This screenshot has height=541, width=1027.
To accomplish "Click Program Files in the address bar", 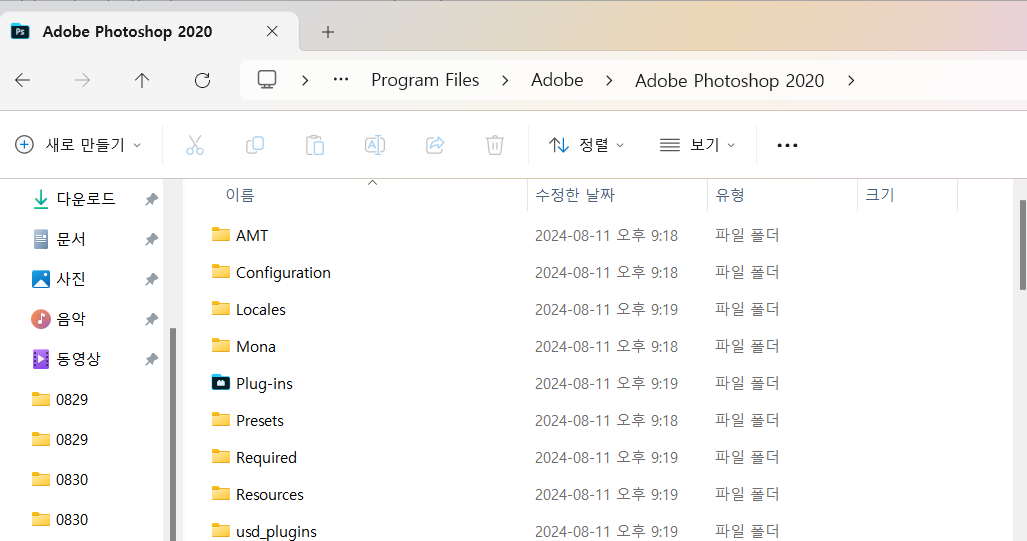I will point(425,80).
